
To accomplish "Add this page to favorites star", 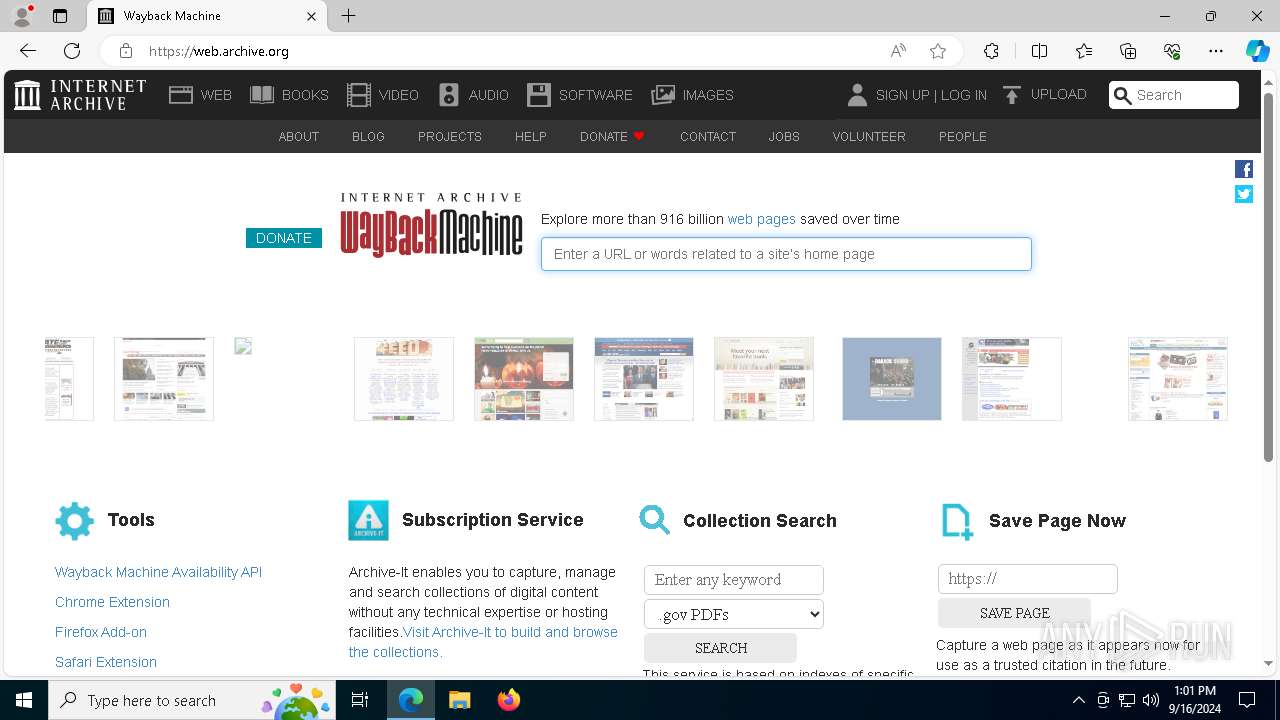I will pyautogui.click(x=938, y=51).
